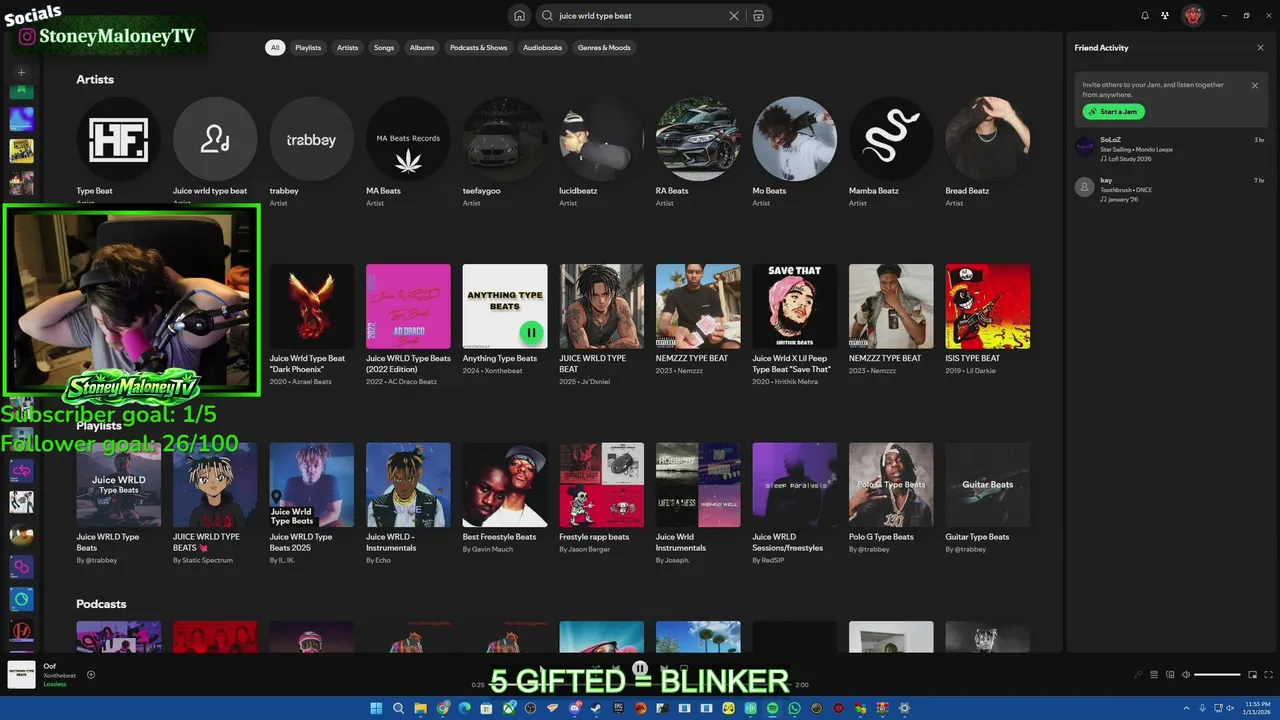This screenshot has height=720, width=1280.
Task: Show hidden system tray icons chevron
Action: [1185, 708]
